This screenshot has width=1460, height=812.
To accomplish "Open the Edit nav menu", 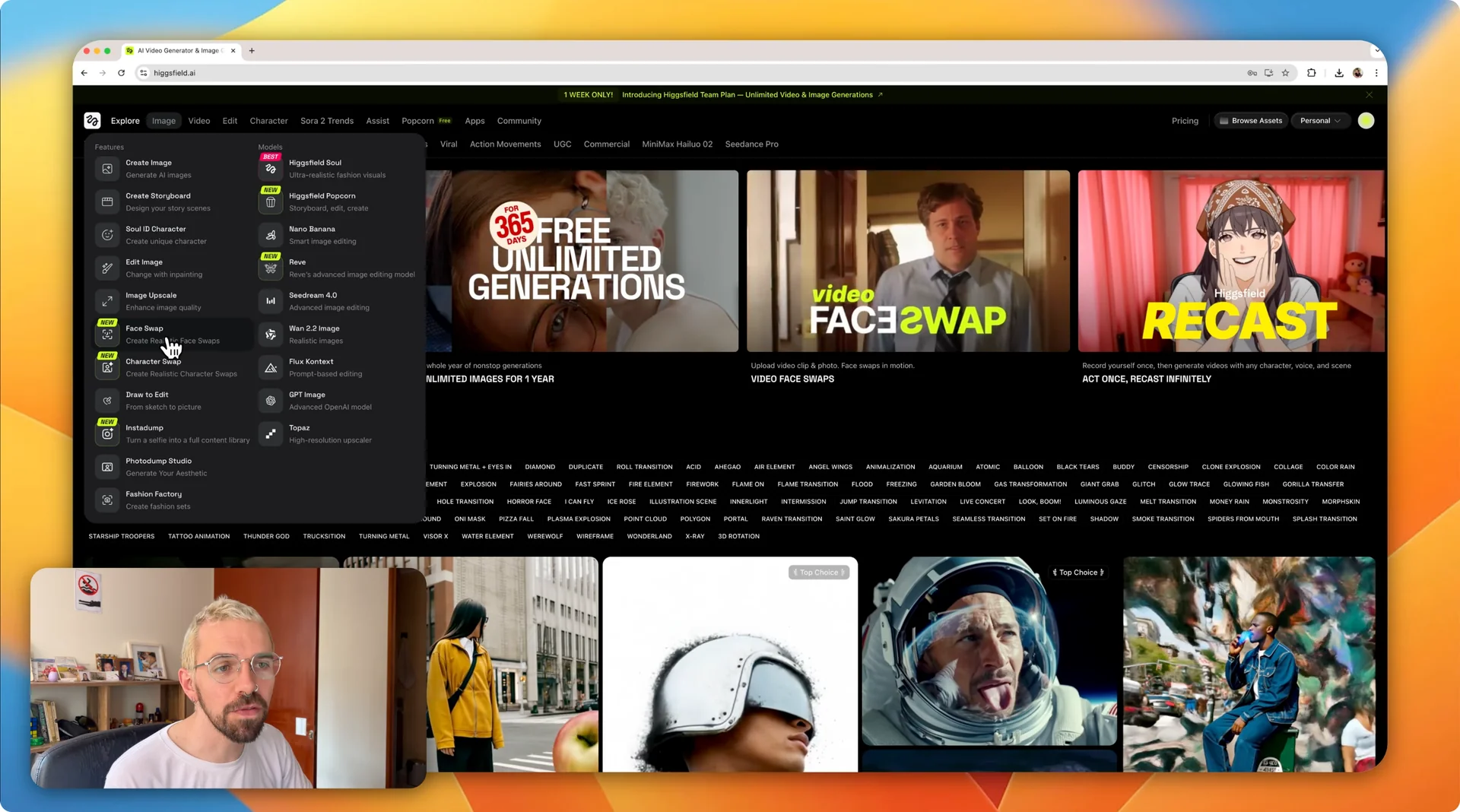I will pos(230,121).
